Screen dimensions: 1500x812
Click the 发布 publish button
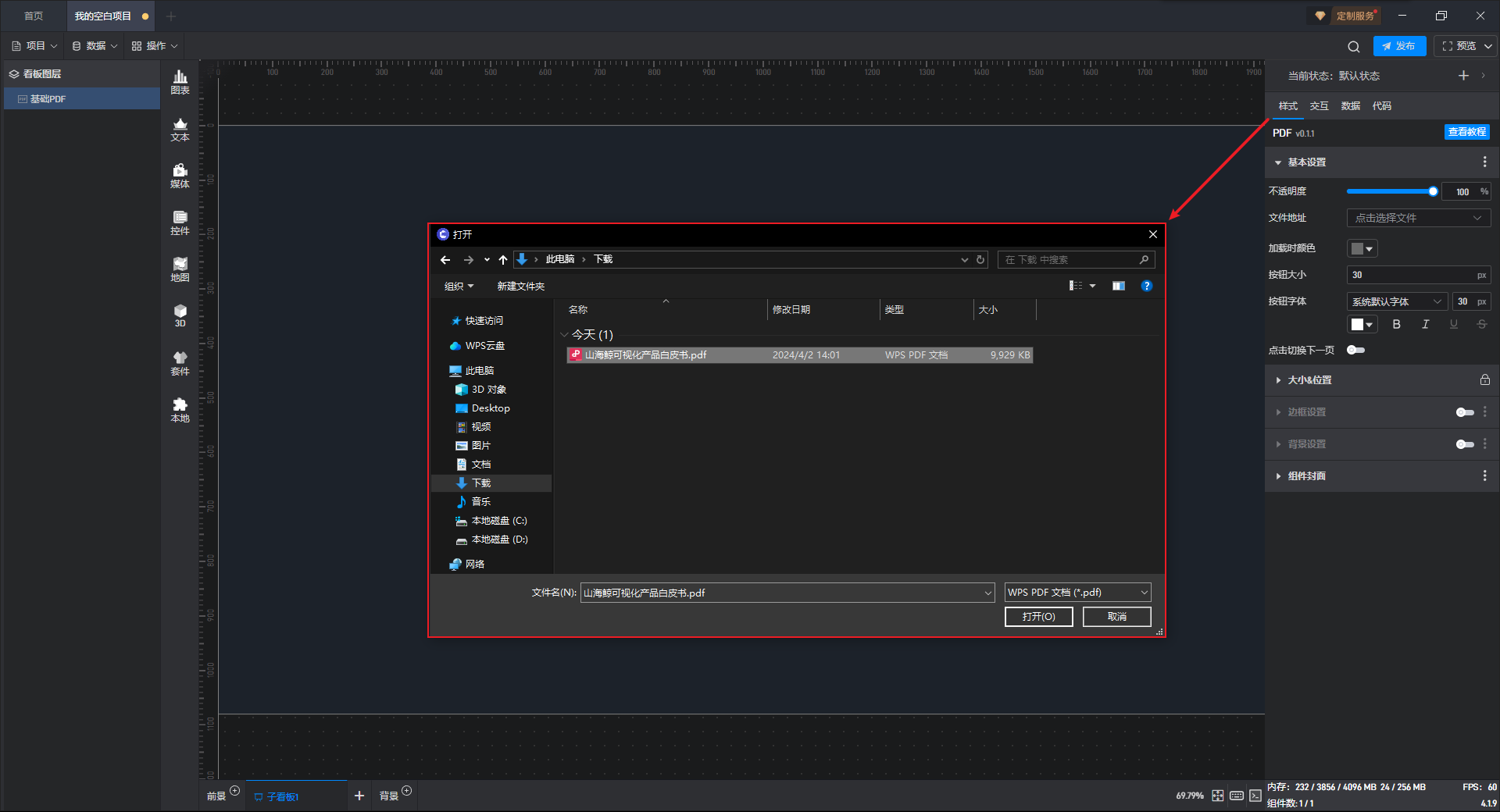[1399, 46]
